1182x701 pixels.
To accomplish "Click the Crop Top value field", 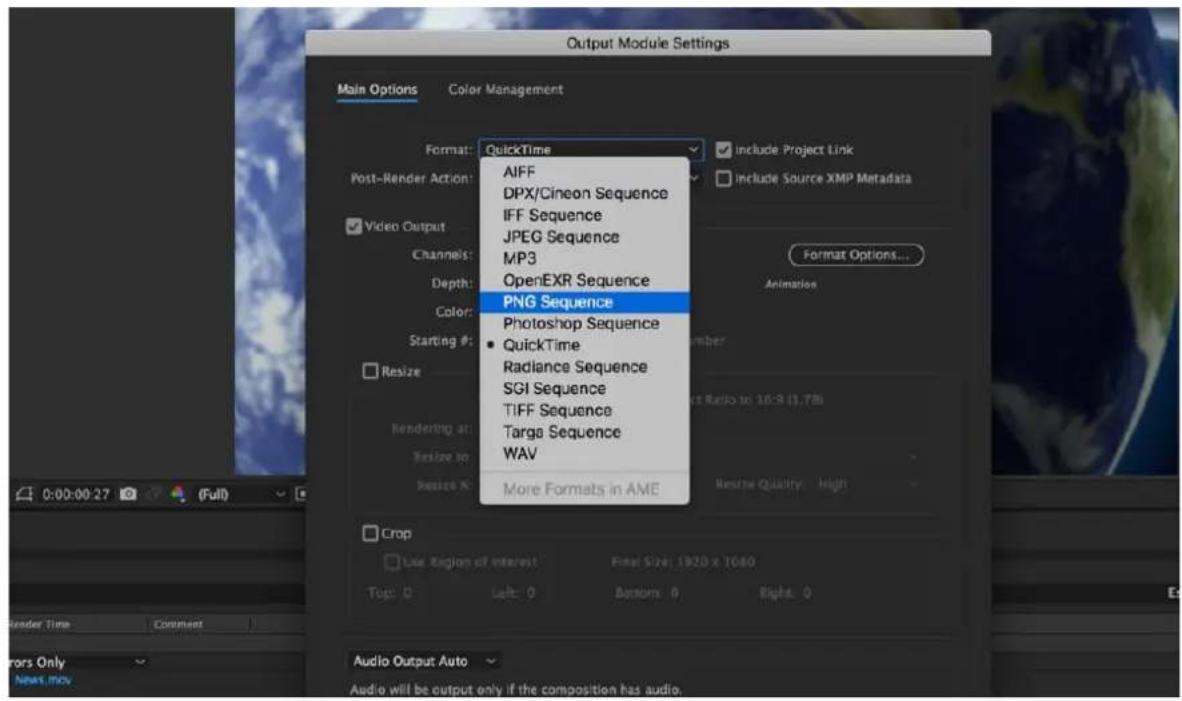I will pos(406,593).
